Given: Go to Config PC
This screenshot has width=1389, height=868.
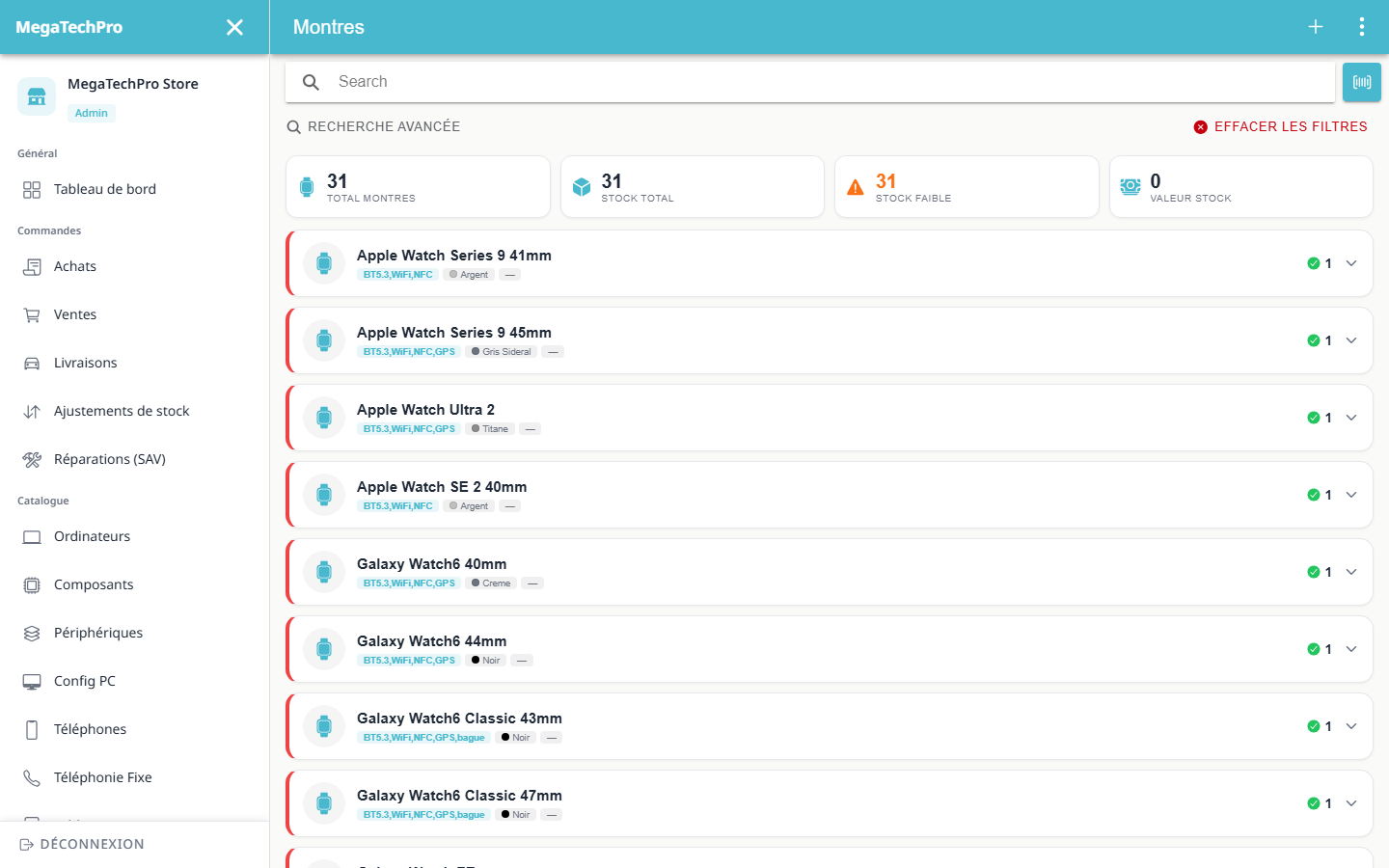Looking at the screenshot, I should tap(134, 682).
